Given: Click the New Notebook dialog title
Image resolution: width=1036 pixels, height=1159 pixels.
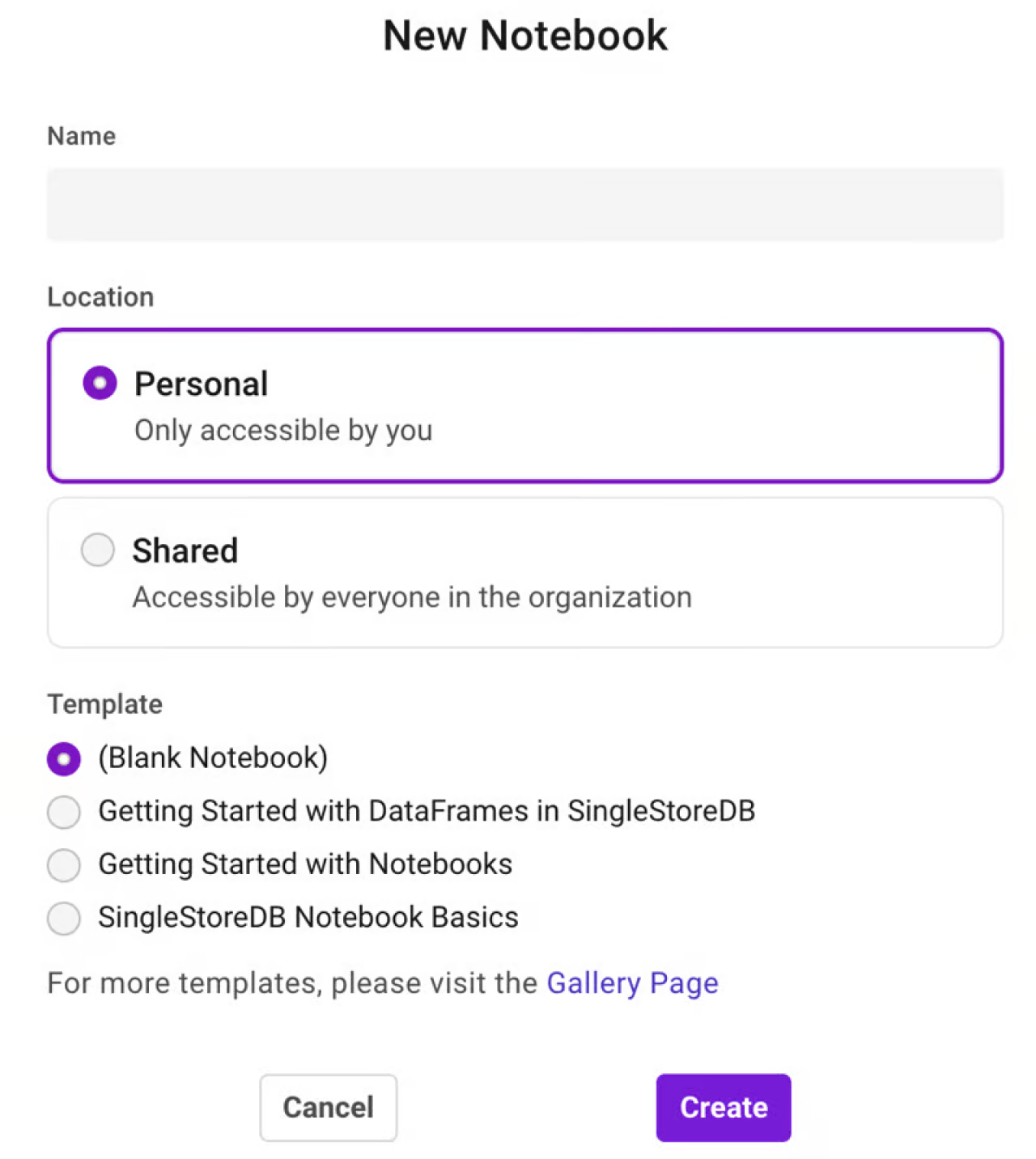Looking at the screenshot, I should (524, 36).
